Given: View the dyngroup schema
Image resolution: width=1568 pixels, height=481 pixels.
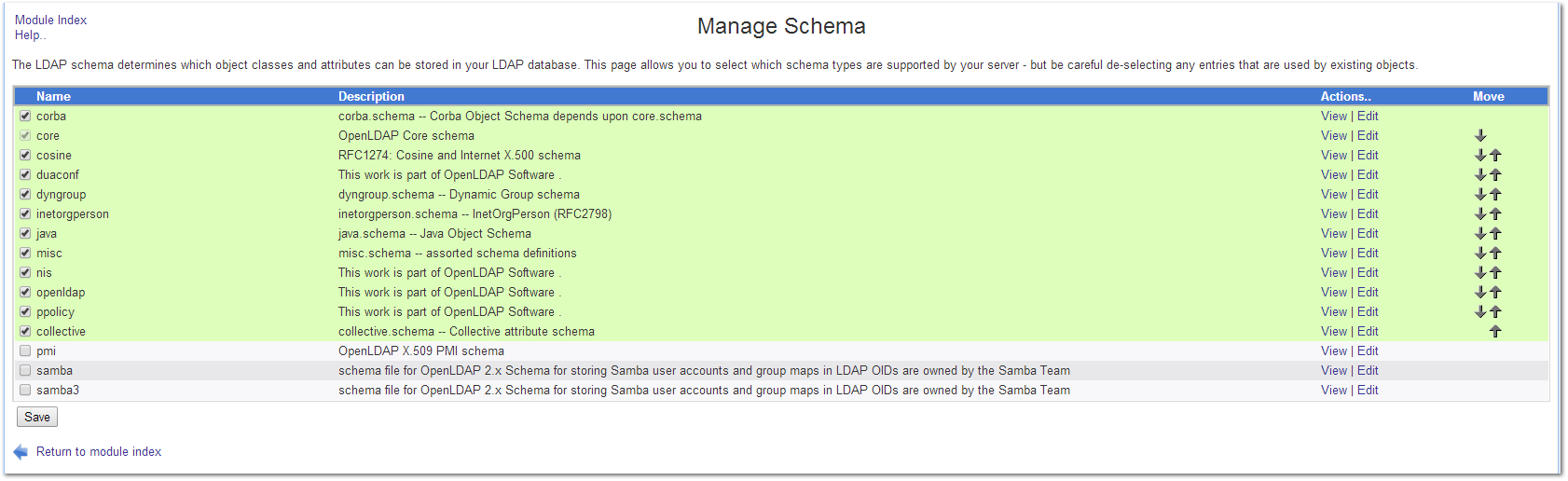Looking at the screenshot, I should tap(1333, 195).
